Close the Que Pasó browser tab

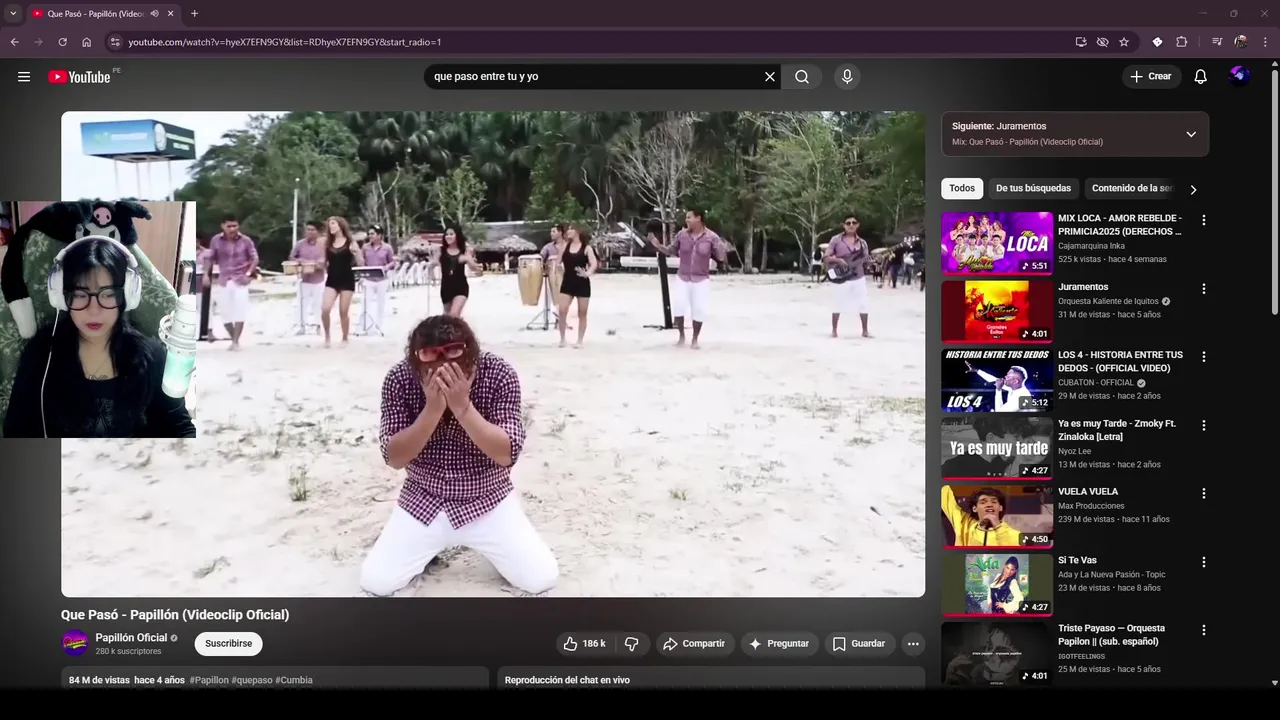[170, 14]
